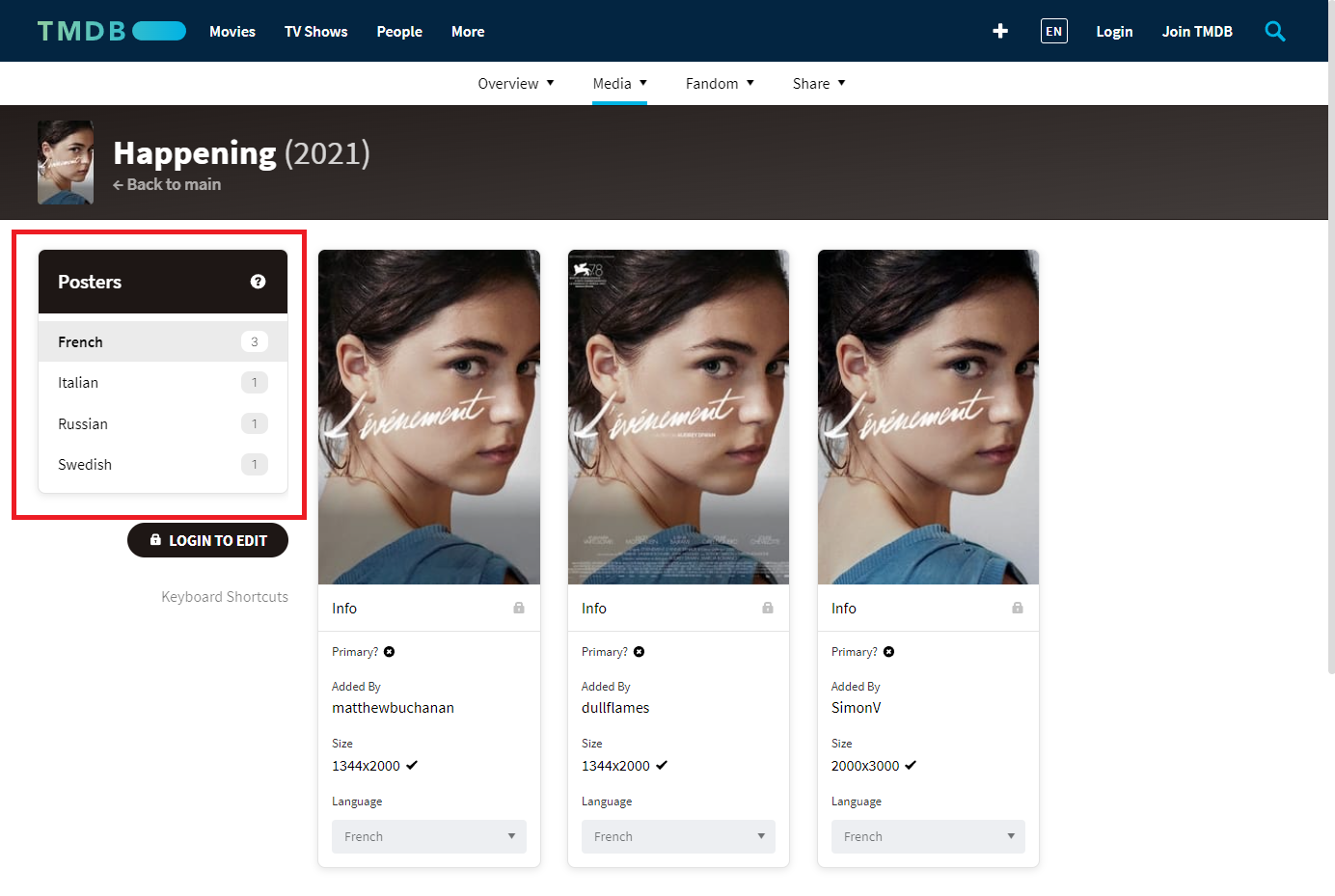Open the poster image added by matthewbuchanan
Image resolution: width=1335 pixels, height=896 pixels.
click(x=429, y=417)
